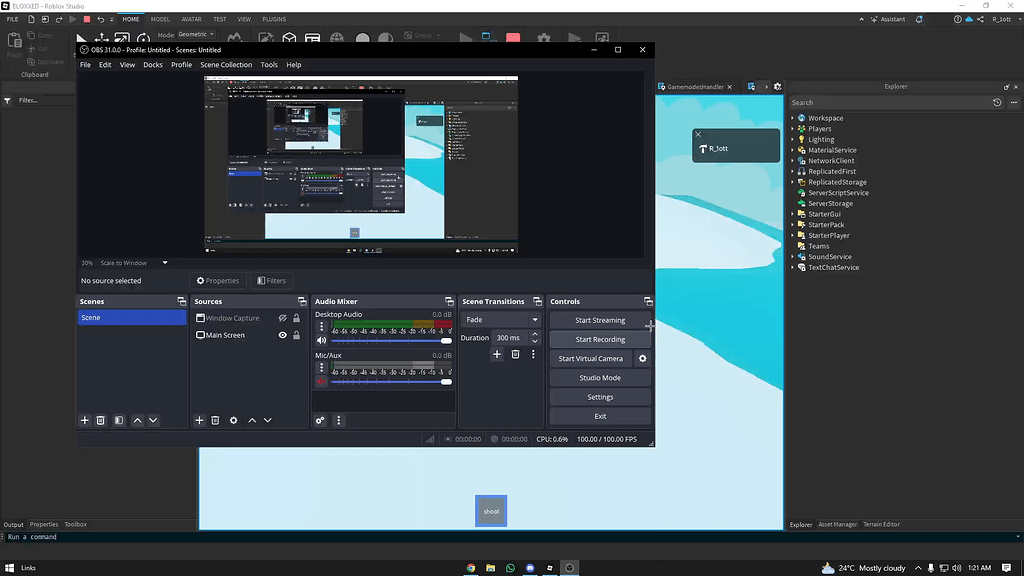Enable Studio Mode
The width and height of the screenshot is (1024, 576).
[x=599, y=377]
